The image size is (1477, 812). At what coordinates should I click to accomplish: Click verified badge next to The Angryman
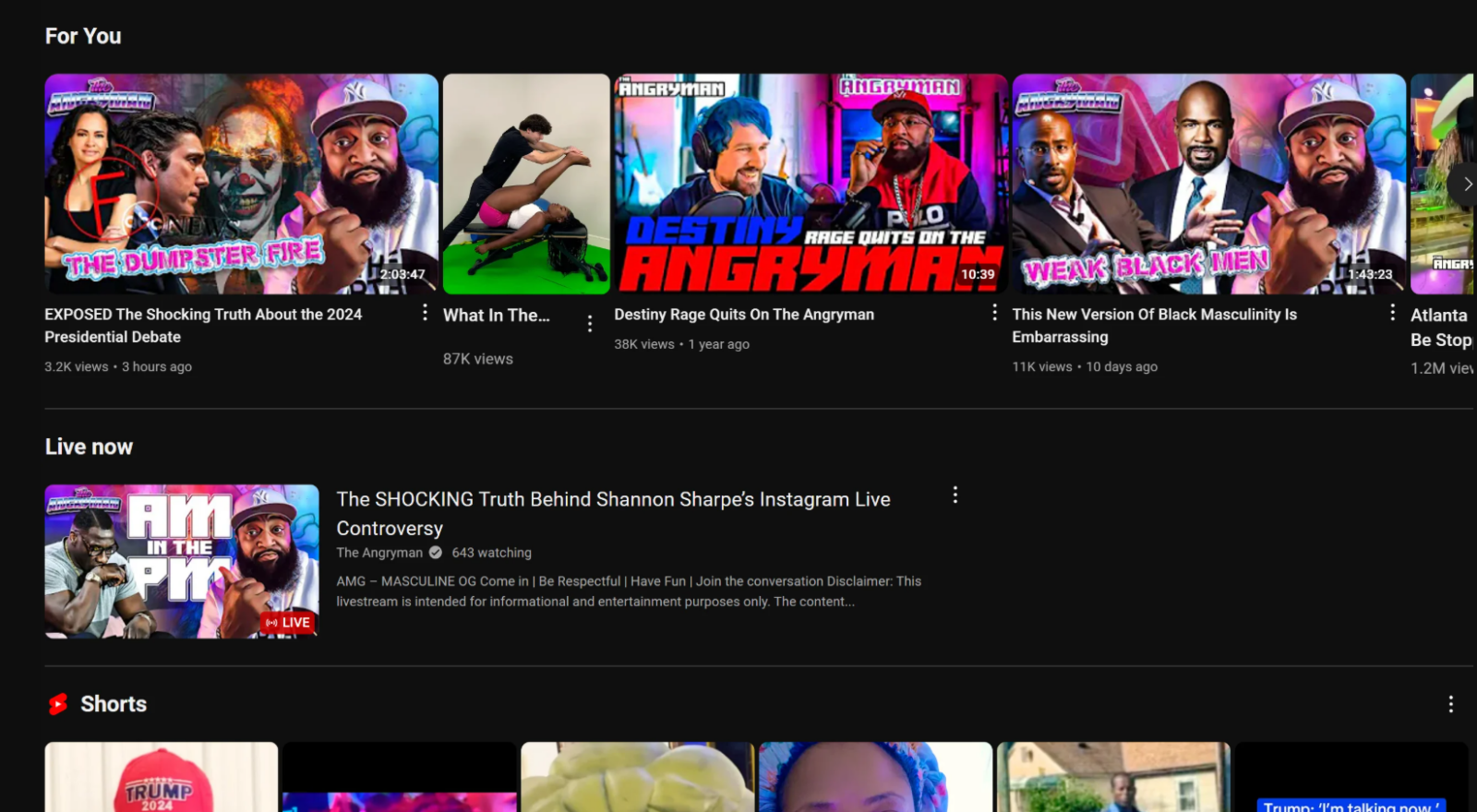click(436, 553)
